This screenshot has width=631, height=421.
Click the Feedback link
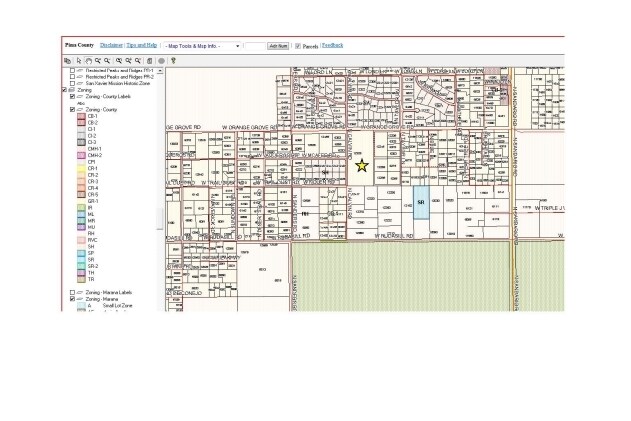click(x=332, y=45)
